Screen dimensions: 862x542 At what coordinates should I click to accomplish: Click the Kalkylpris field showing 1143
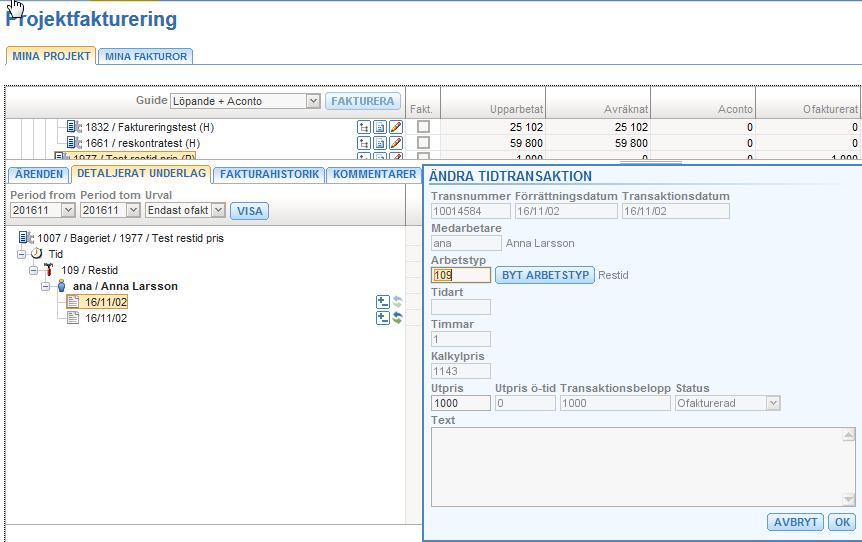(461, 371)
